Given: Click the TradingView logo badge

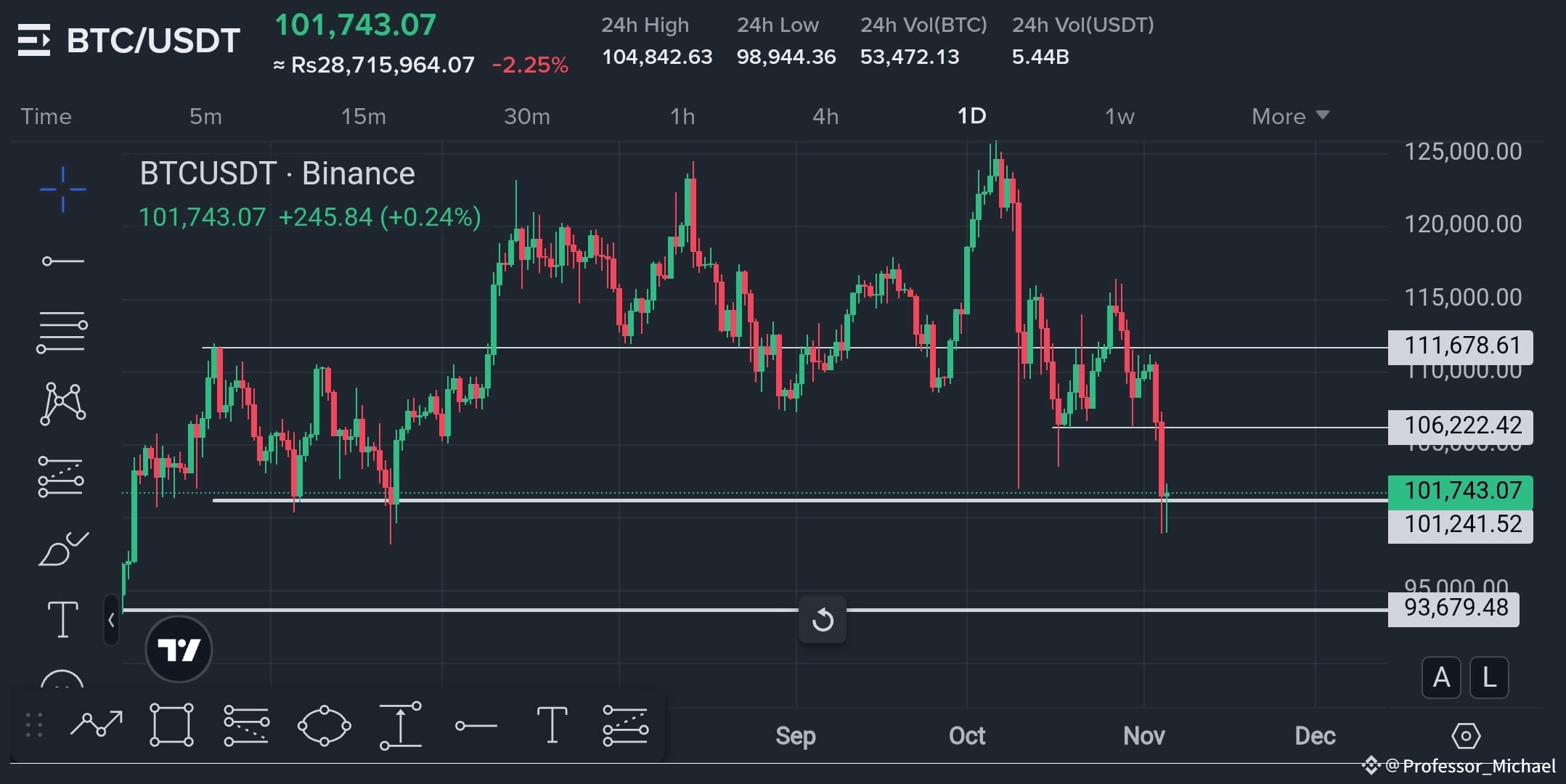Looking at the screenshot, I should point(179,649).
